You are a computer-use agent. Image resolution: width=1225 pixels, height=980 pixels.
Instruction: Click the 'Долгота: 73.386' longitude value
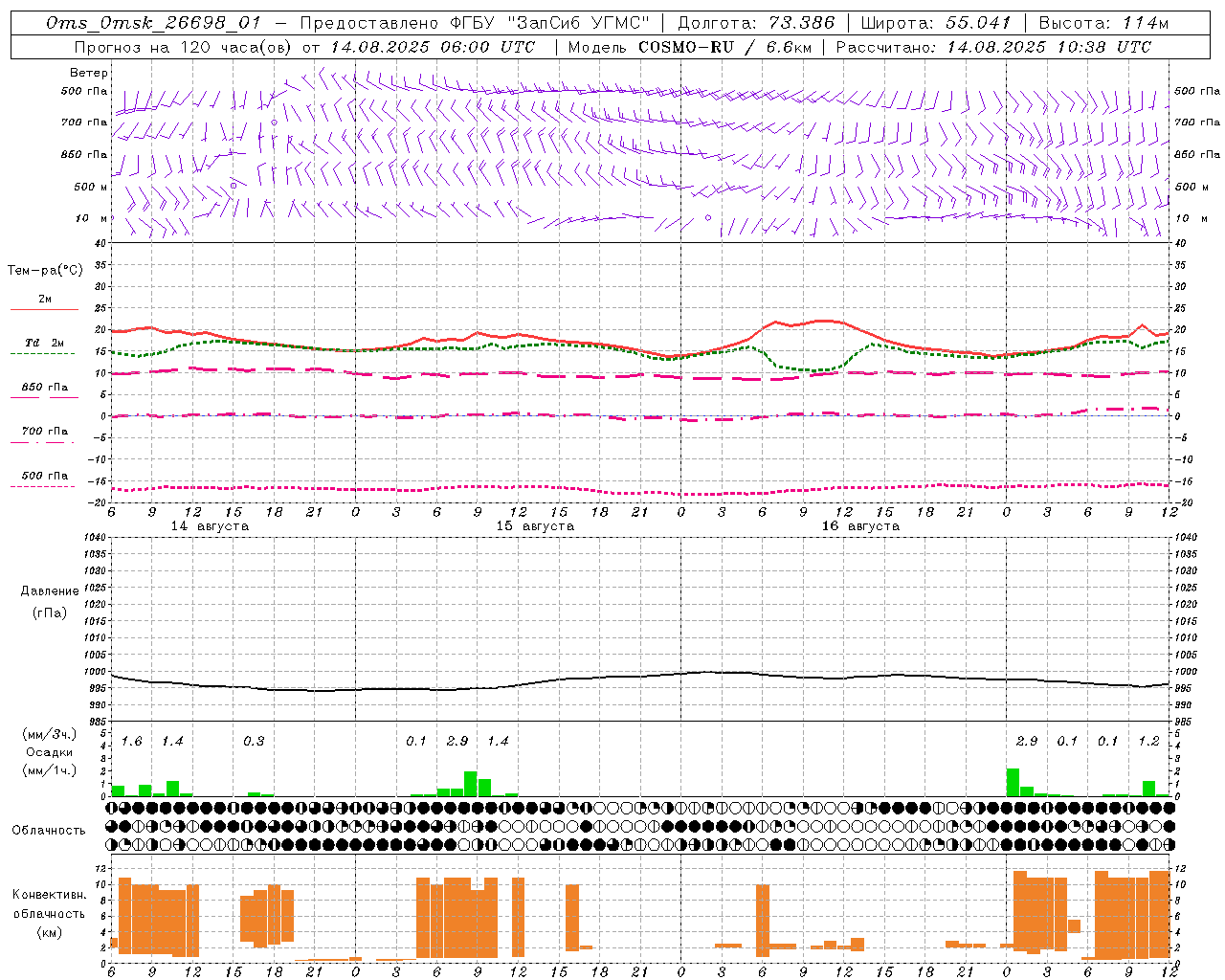[x=756, y=23]
